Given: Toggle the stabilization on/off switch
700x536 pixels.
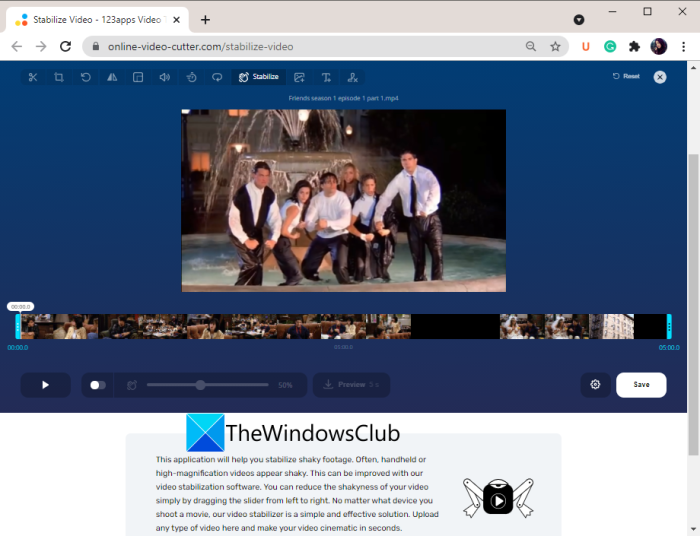Looking at the screenshot, I should [x=98, y=385].
